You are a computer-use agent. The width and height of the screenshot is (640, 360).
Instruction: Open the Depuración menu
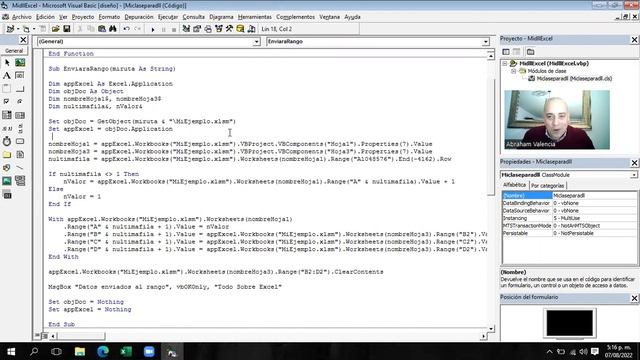[x=139, y=17]
